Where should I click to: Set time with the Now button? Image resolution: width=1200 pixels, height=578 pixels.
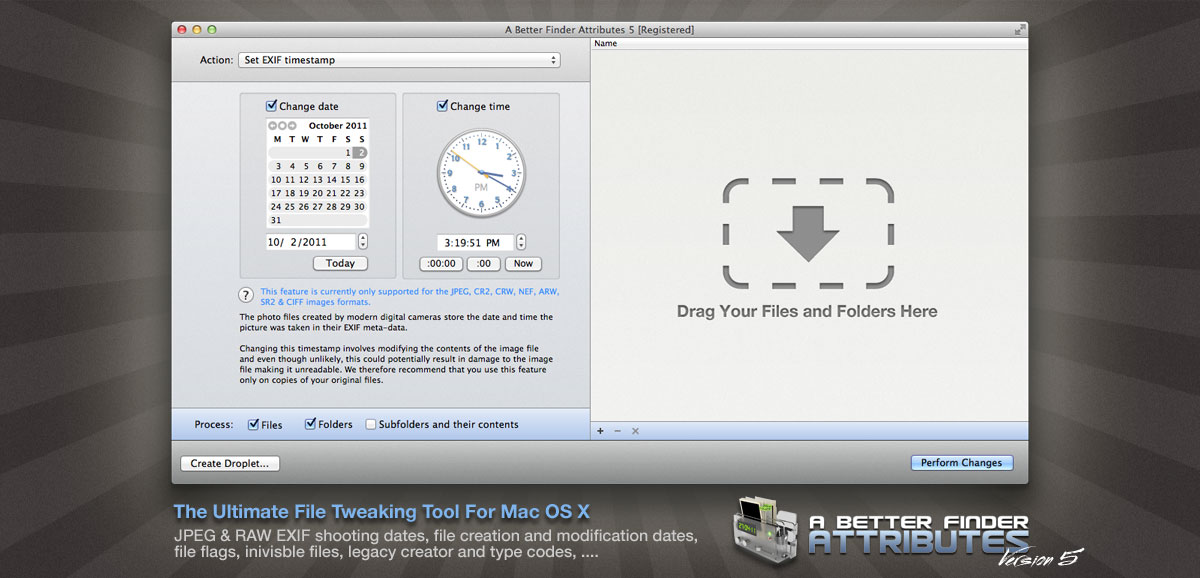point(523,264)
